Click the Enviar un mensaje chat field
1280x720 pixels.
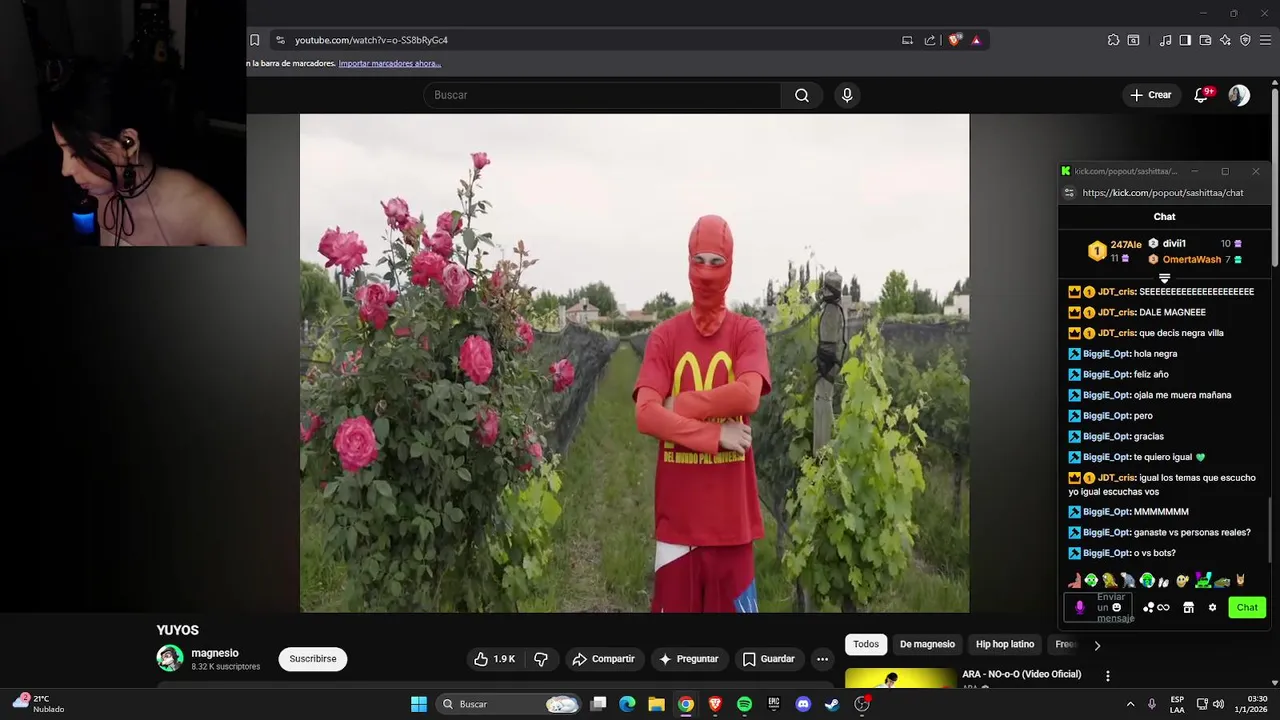tap(1098, 607)
